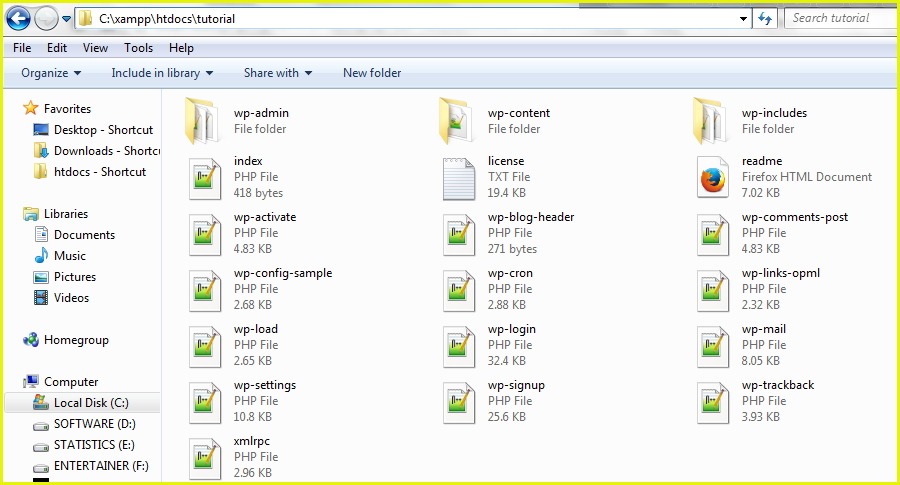This screenshot has width=900, height=485.
Task: Select the wp-content folder icon
Action: tap(456, 121)
